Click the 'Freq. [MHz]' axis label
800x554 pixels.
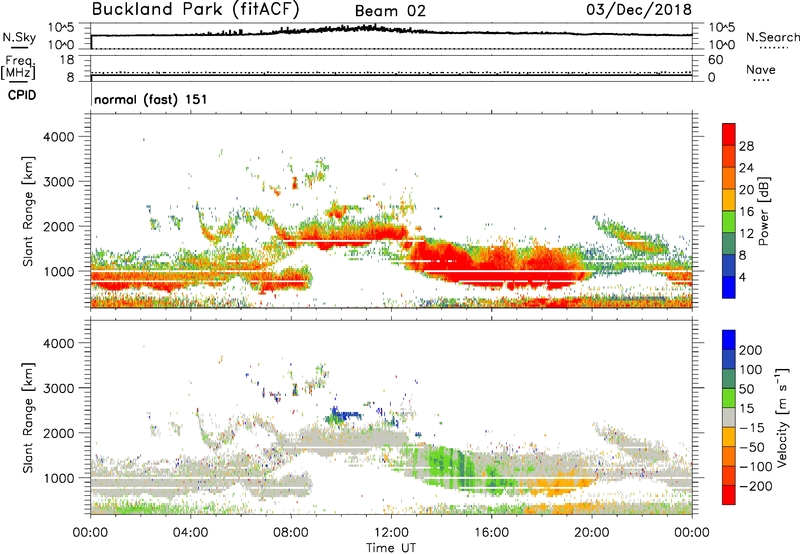coord(18,67)
